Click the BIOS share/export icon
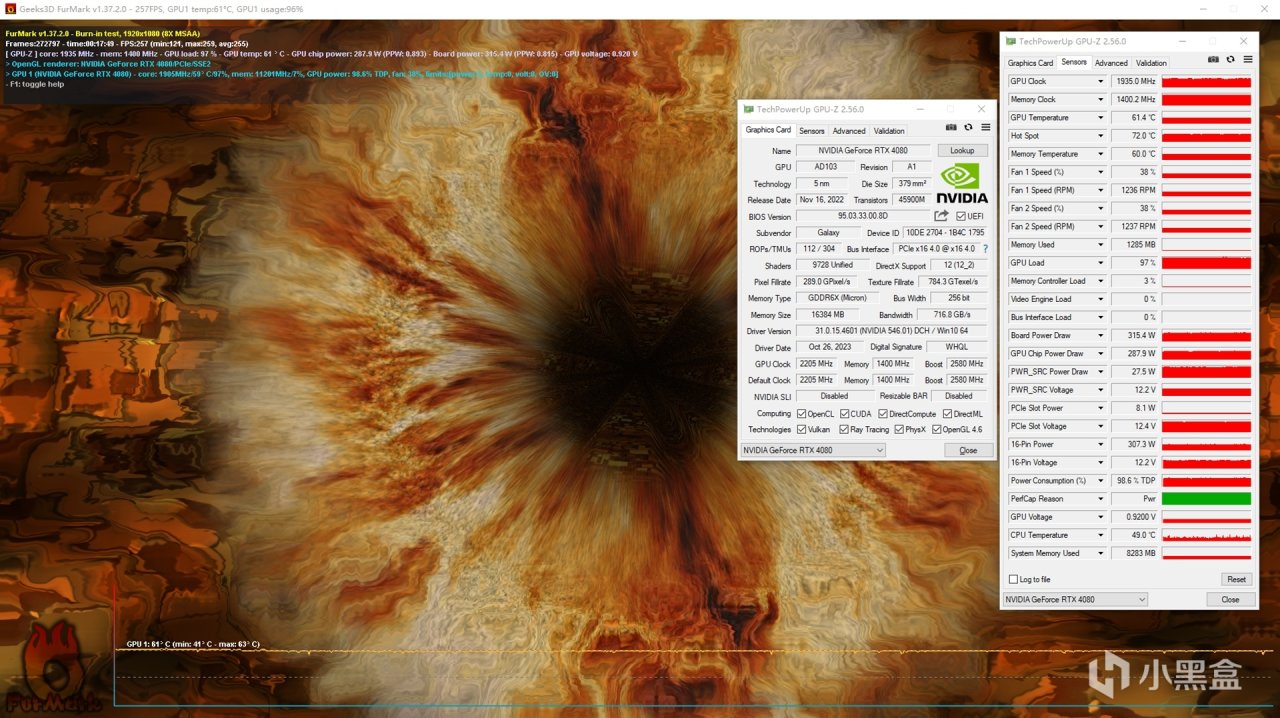The width and height of the screenshot is (1280, 718). 941,216
